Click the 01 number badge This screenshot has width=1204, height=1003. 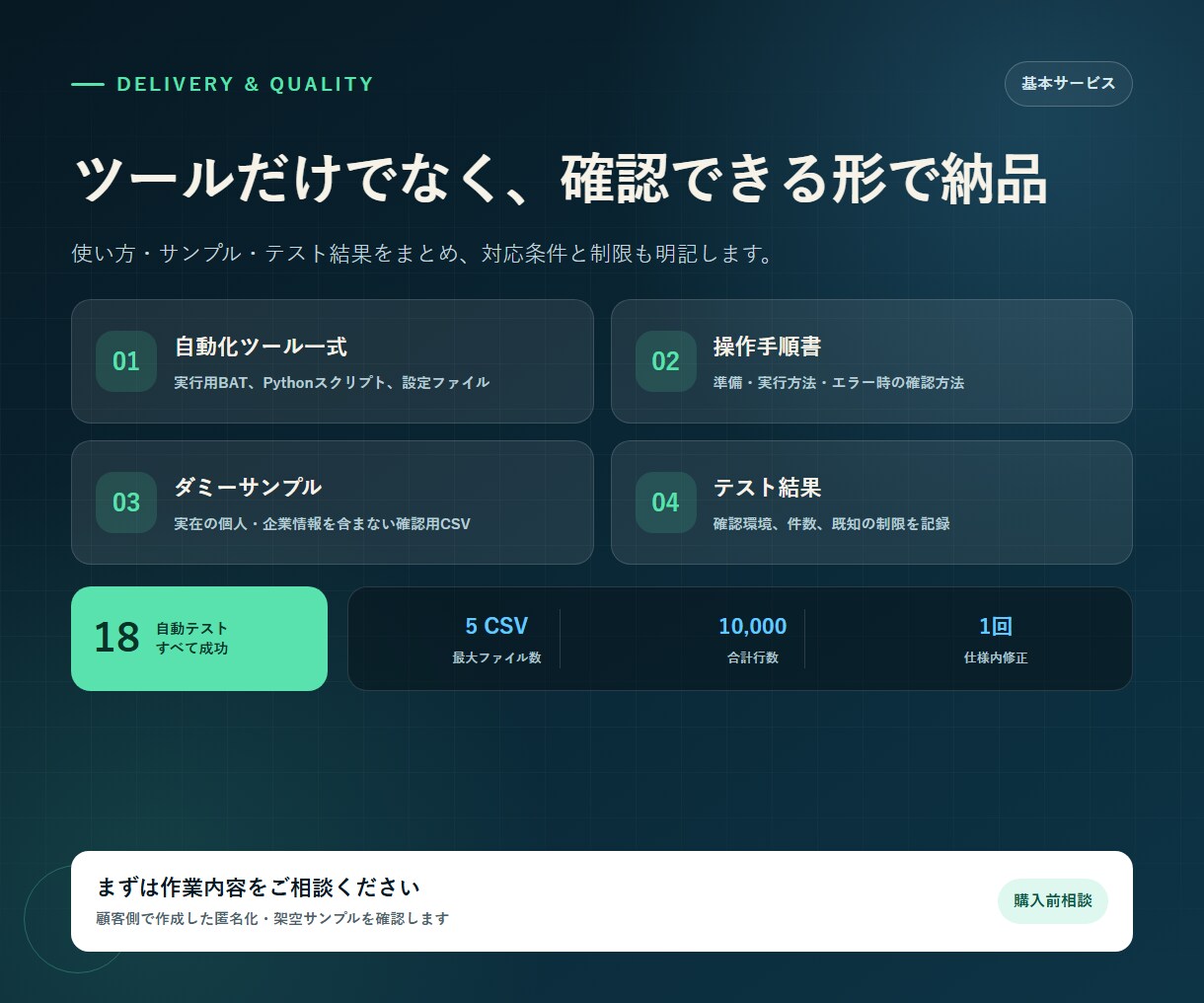coord(126,361)
